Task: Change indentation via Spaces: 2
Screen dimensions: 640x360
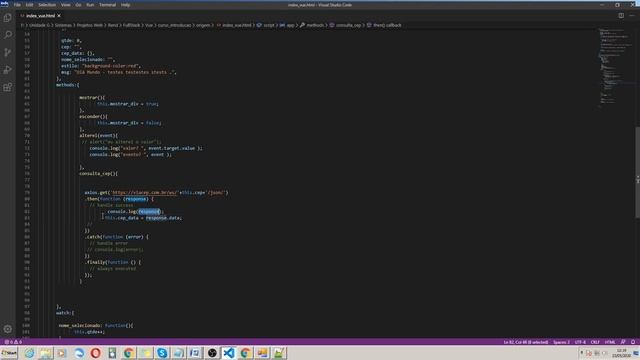Action: pos(561,342)
